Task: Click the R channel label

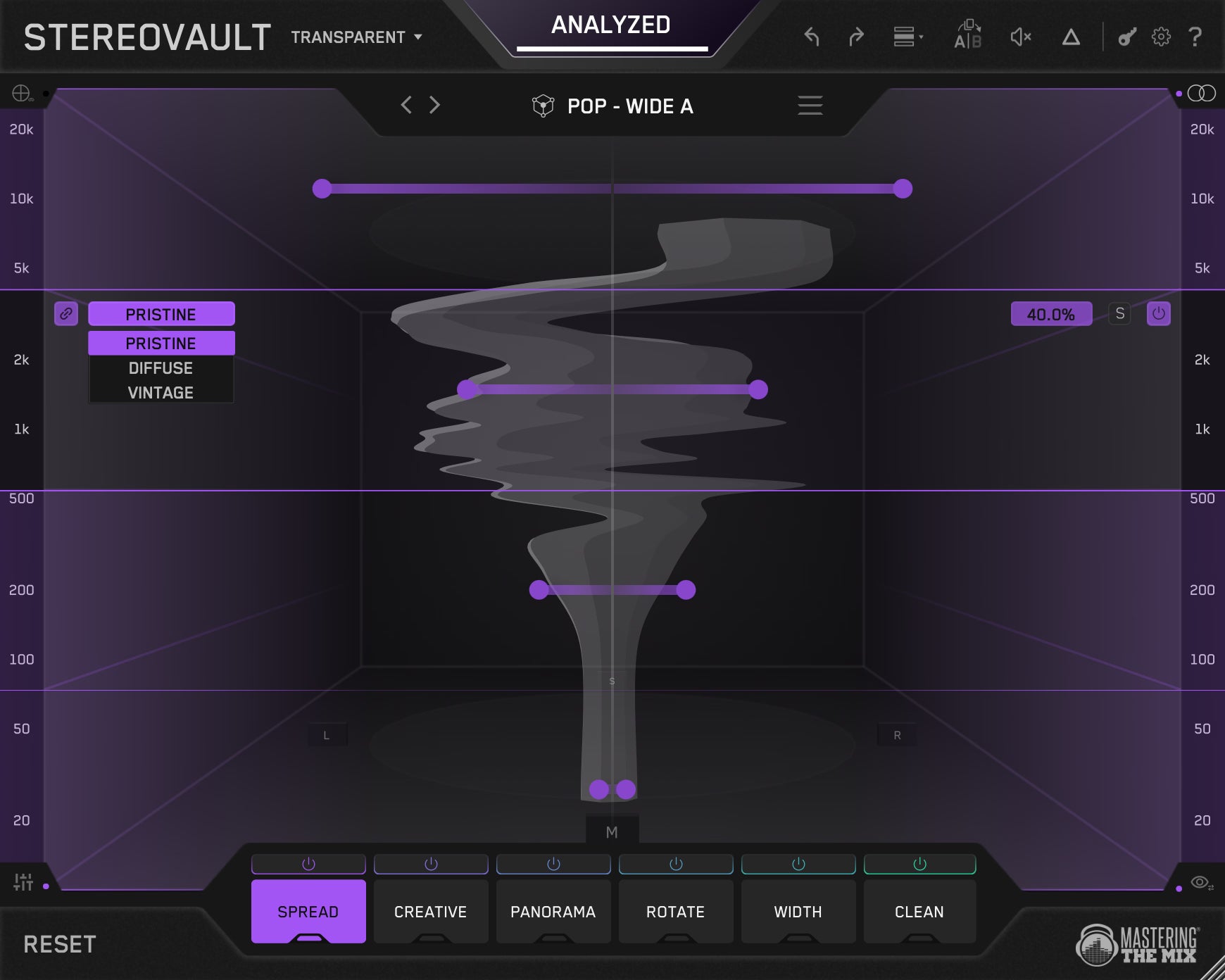Action: [897, 735]
